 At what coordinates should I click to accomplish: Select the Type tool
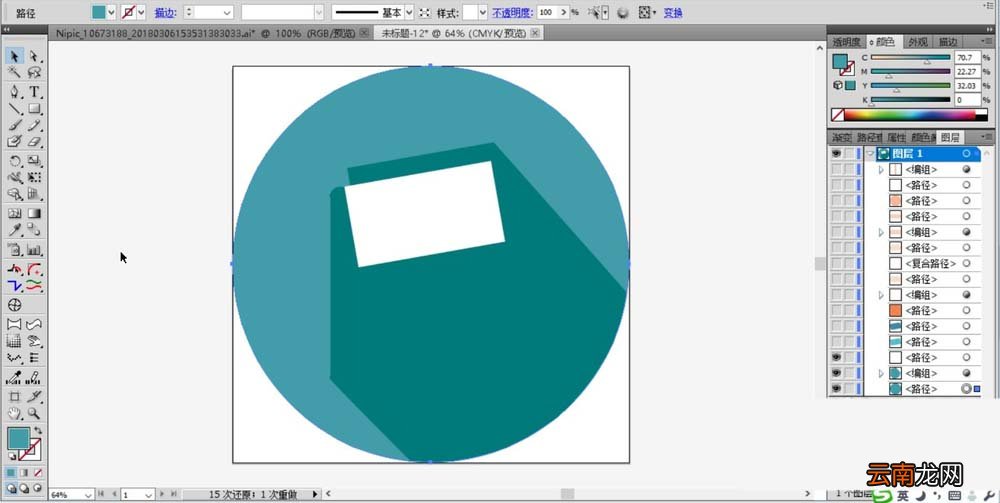click(x=34, y=92)
